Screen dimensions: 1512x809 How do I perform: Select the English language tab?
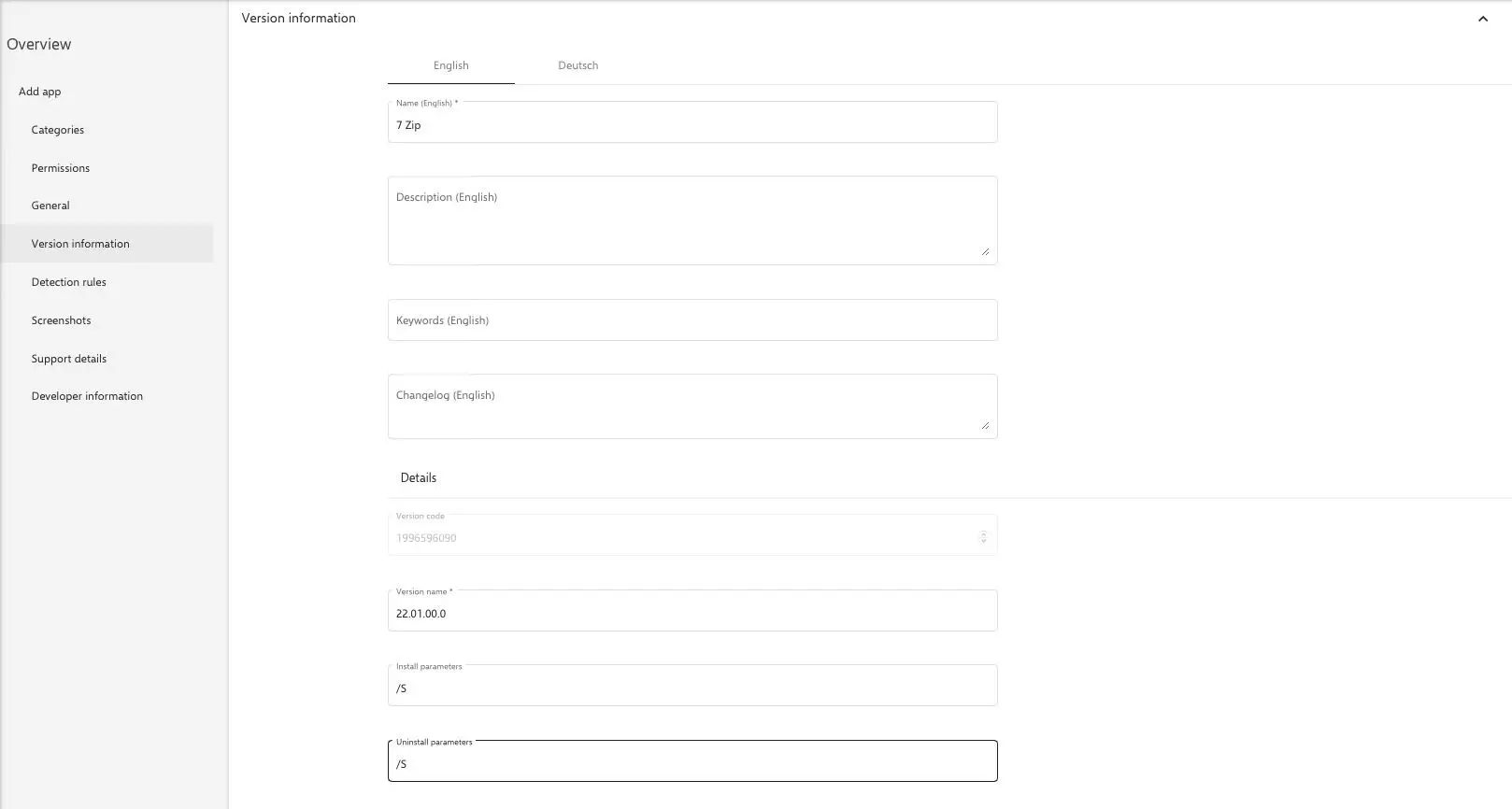click(450, 65)
